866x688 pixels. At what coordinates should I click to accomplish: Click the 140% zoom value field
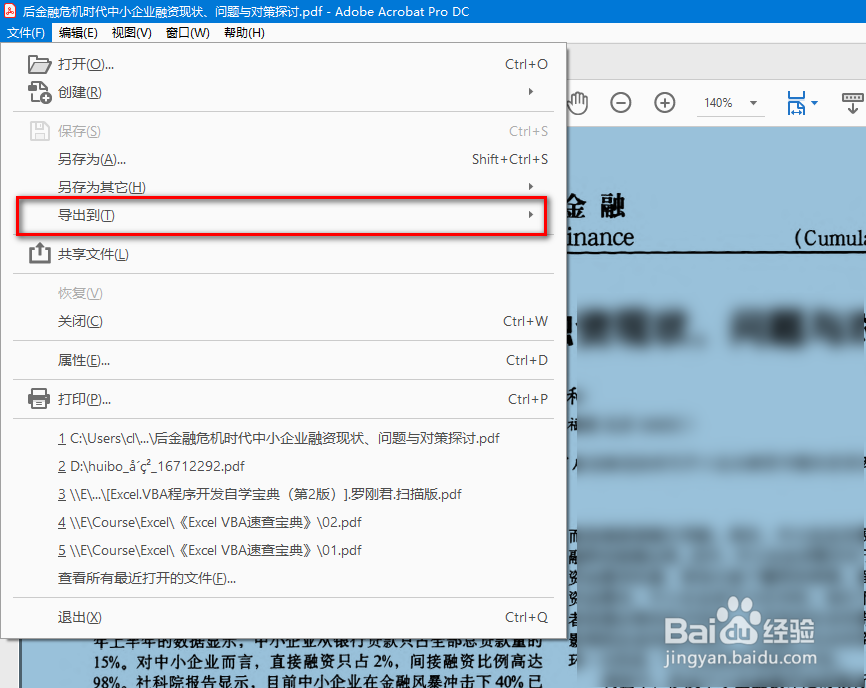[719, 103]
